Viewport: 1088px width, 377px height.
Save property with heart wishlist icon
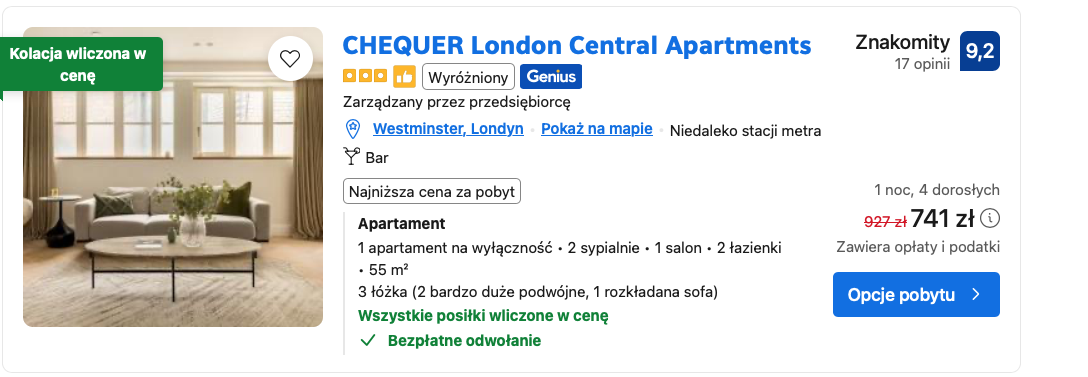pos(289,59)
